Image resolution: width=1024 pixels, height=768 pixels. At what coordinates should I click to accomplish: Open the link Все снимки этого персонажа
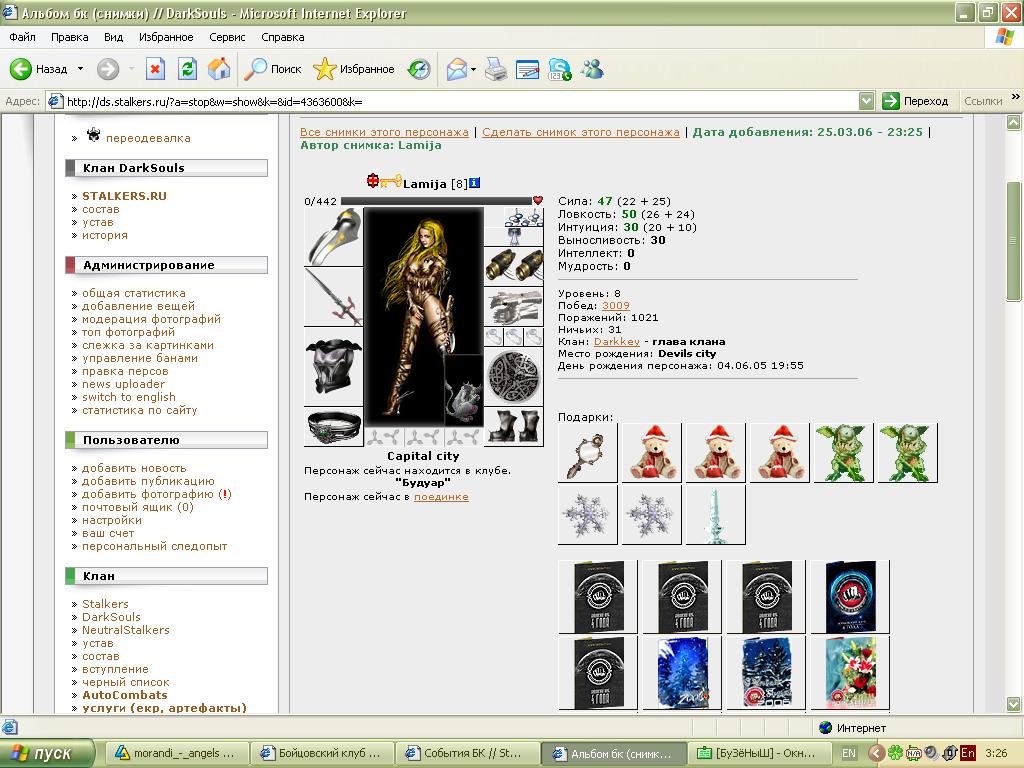click(384, 132)
